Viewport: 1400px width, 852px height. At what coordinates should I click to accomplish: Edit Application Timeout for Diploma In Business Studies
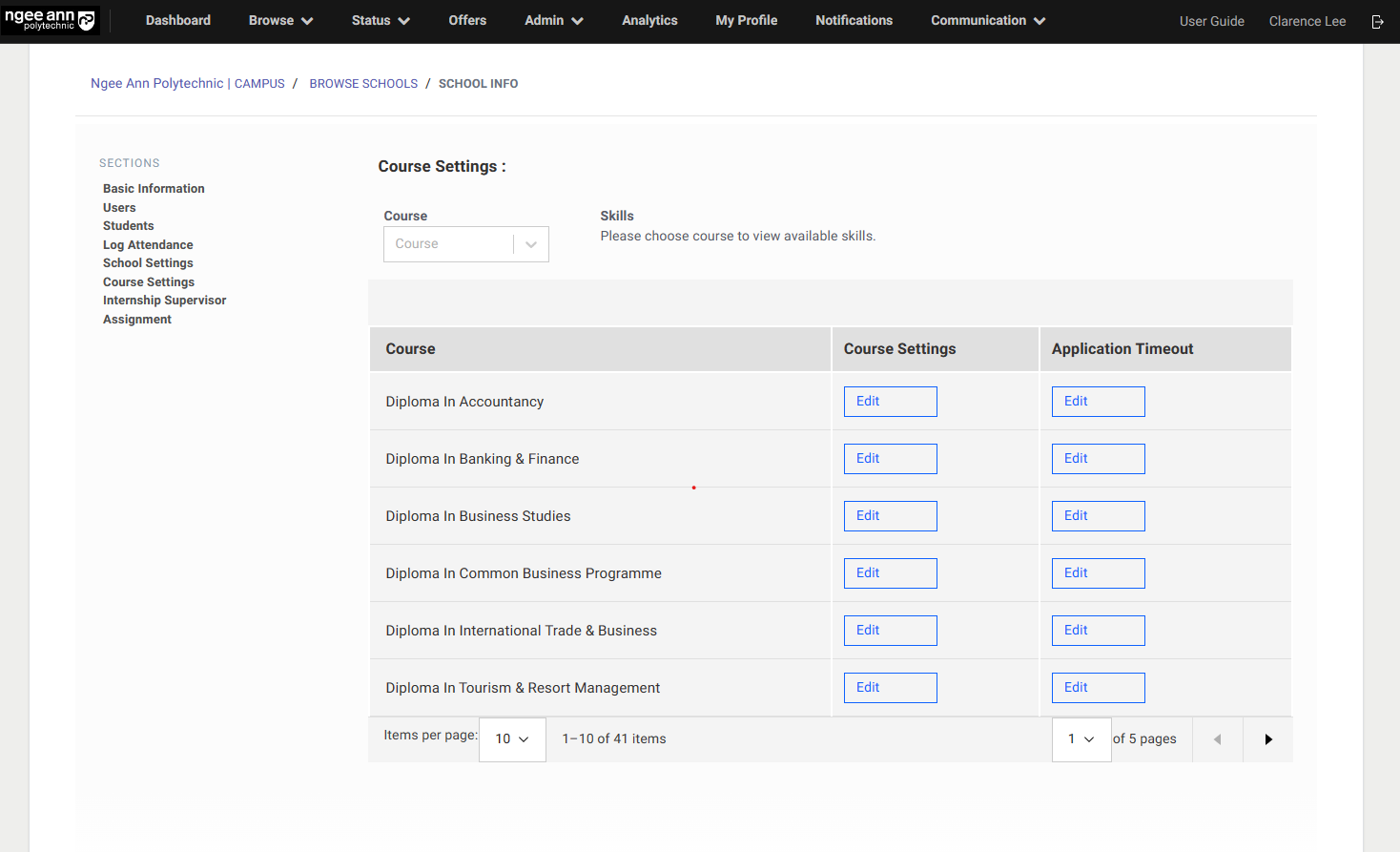(1098, 516)
